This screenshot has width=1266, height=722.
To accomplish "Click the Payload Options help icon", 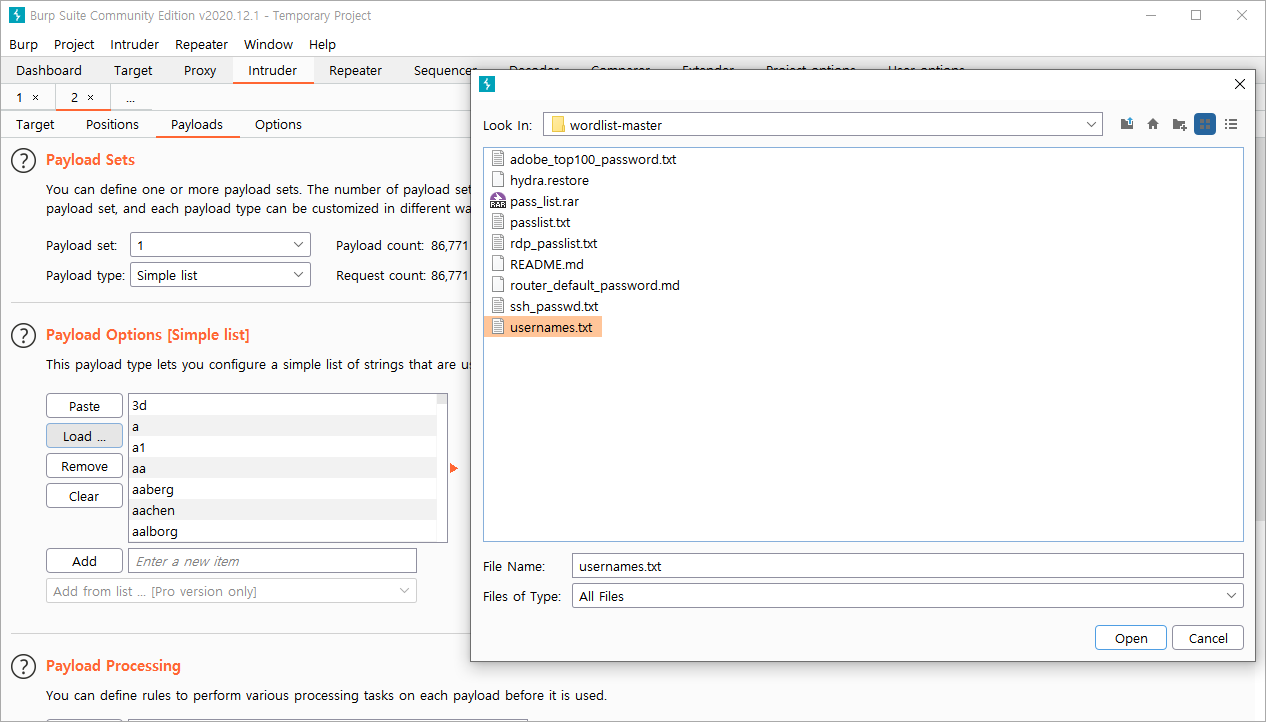I will tap(23, 335).
